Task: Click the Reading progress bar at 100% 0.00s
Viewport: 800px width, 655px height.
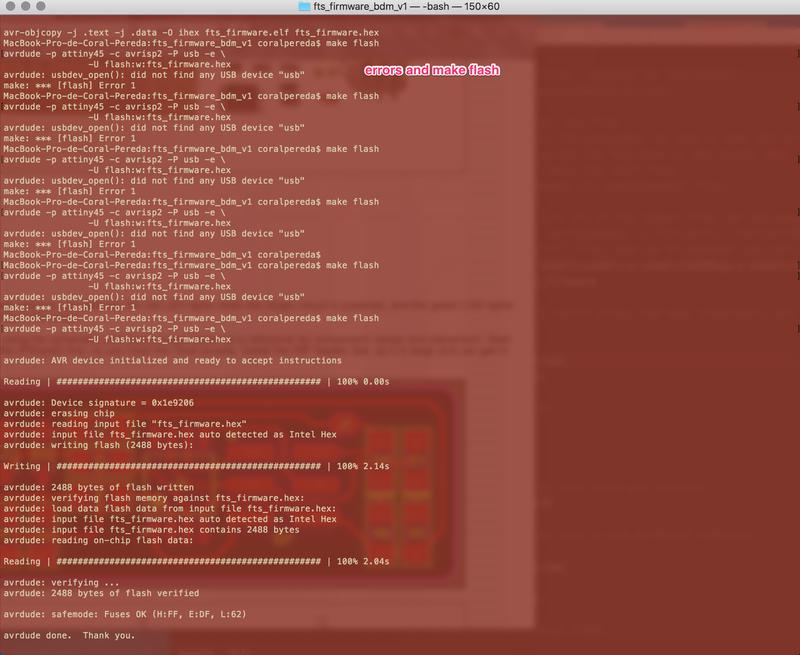Action: [196, 382]
